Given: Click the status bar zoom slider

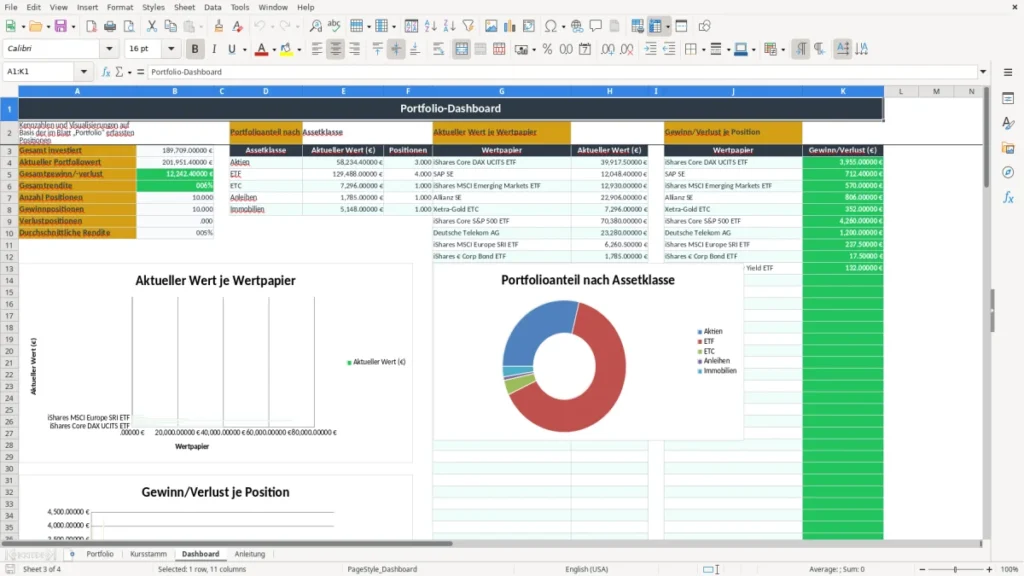Looking at the screenshot, I should 955,569.
